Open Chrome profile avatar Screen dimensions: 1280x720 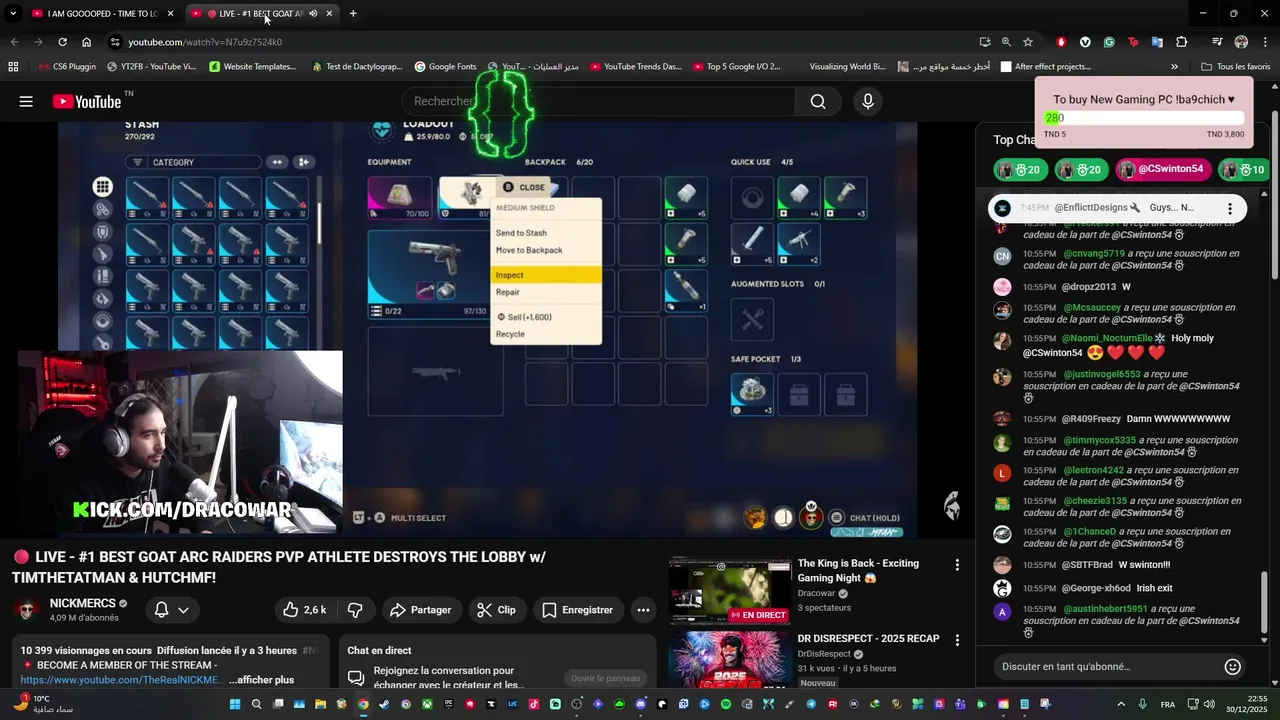1241,42
